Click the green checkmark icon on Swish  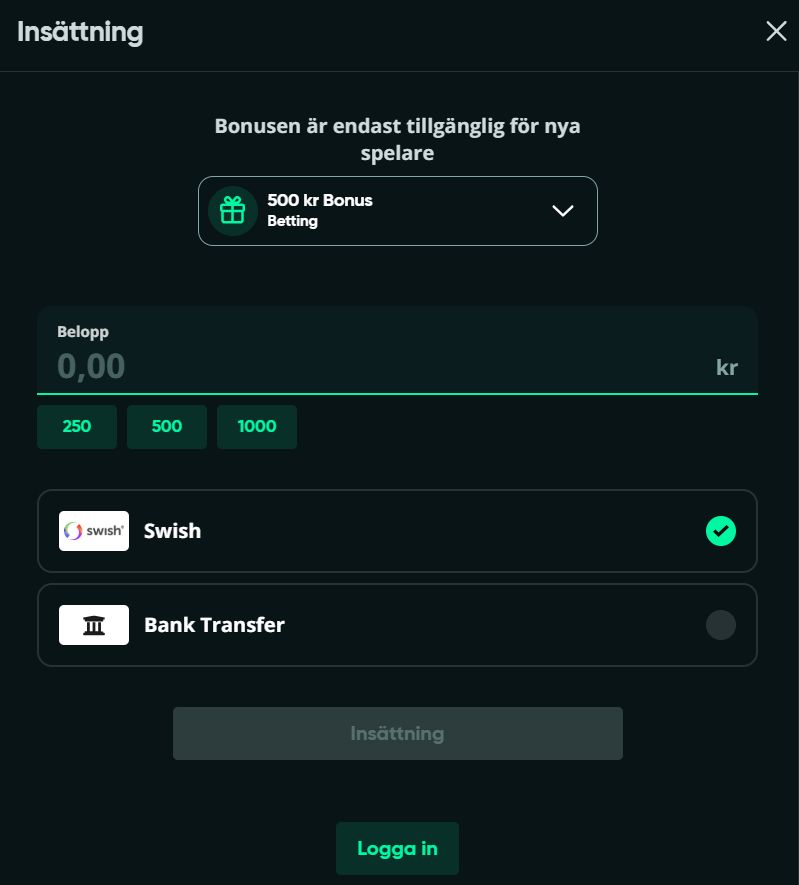click(x=721, y=531)
